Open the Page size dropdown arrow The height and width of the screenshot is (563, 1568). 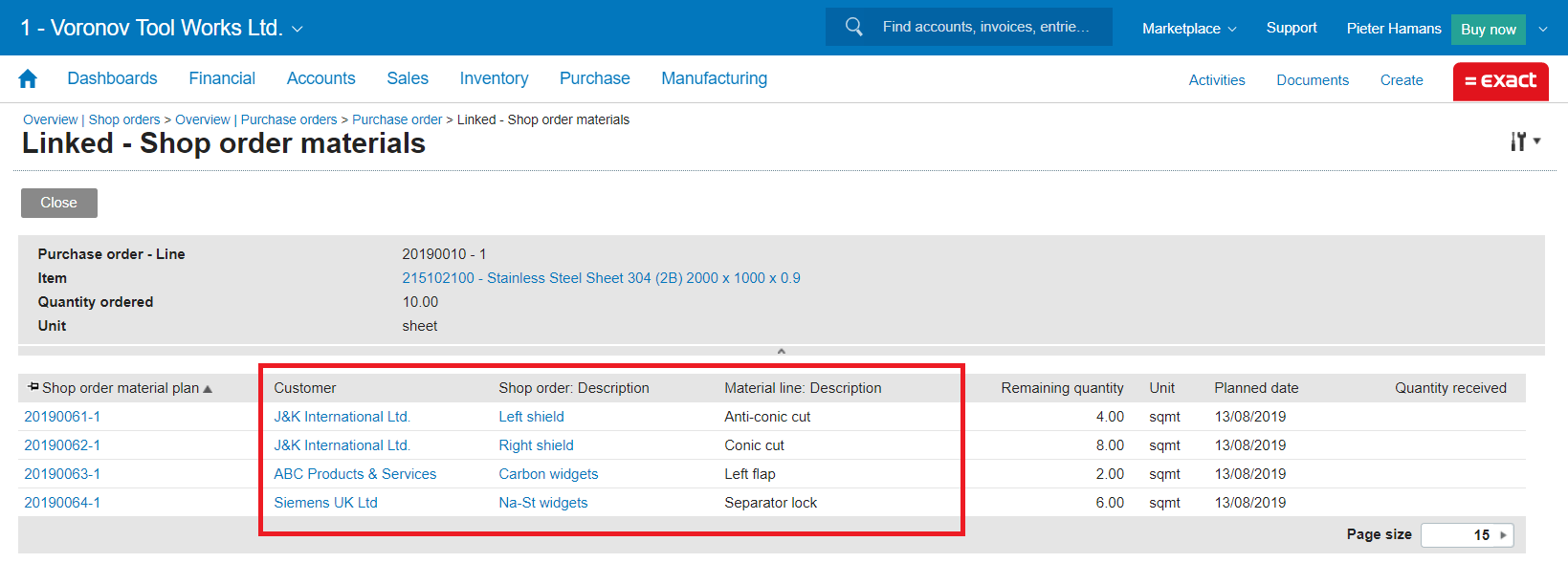pos(1503,535)
